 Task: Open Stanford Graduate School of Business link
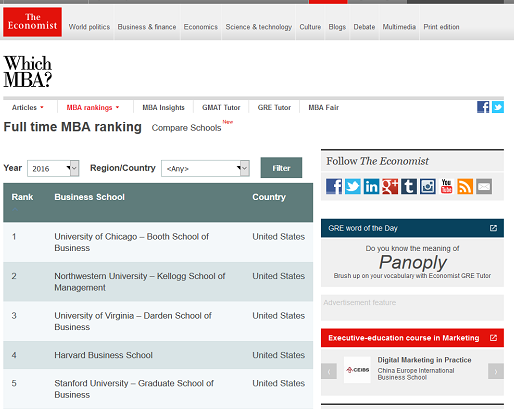pos(134,389)
